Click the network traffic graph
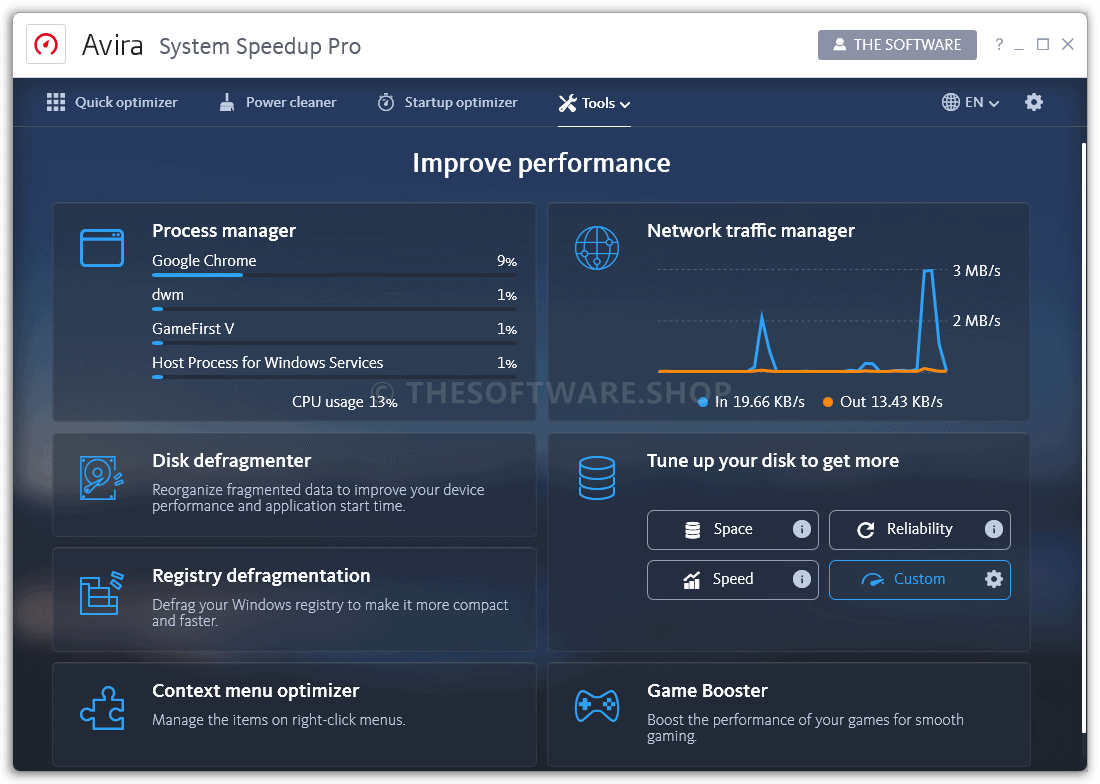Image resolution: width=1100 pixels, height=784 pixels. click(x=803, y=320)
